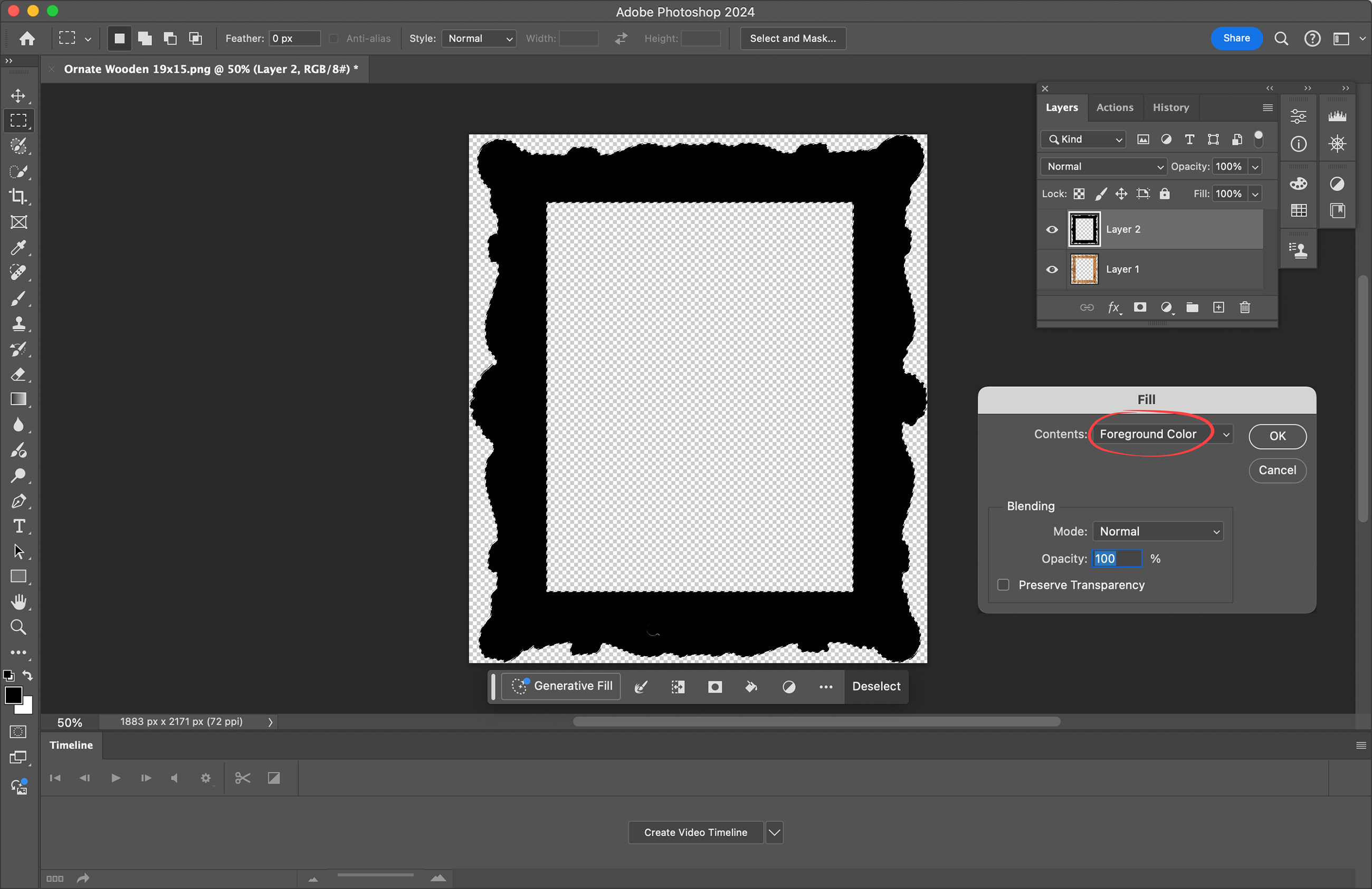Viewport: 1372px width, 889px height.
Task: Switch to the History tab
Action: 1170,108
